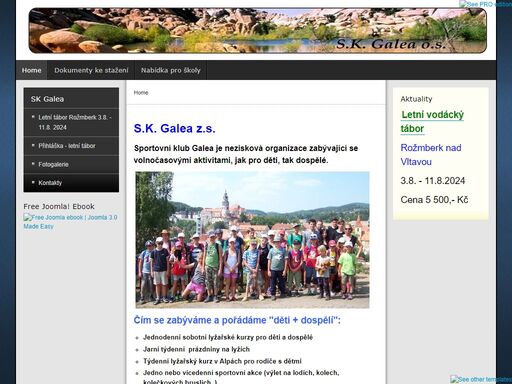Click the S.K. Galea z.s. heading

tap(174, 128)
